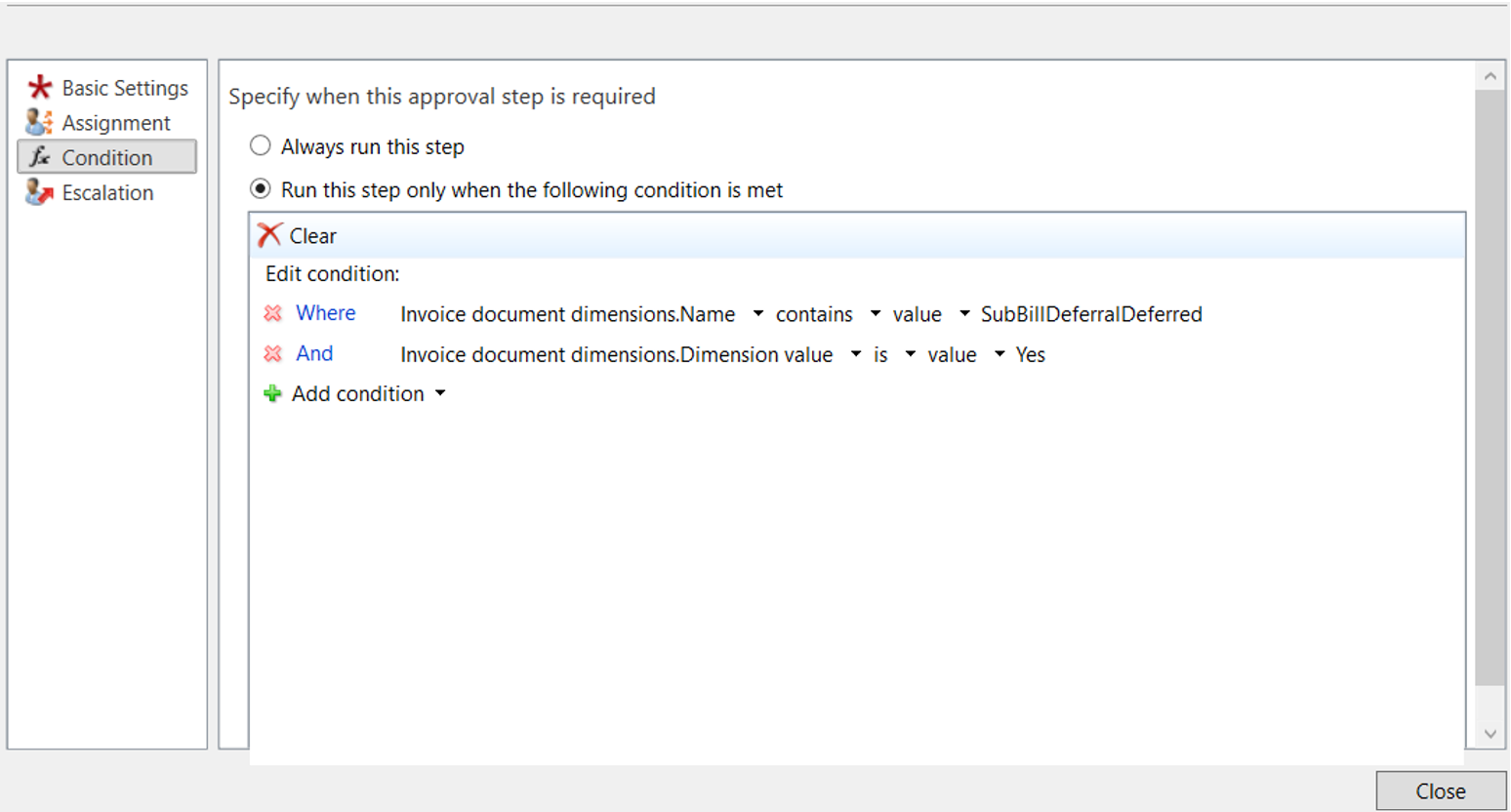The width and height of the screenshot is (1511, 812).
Task: Click the red X Clear icon
Action: click(269, 235)
